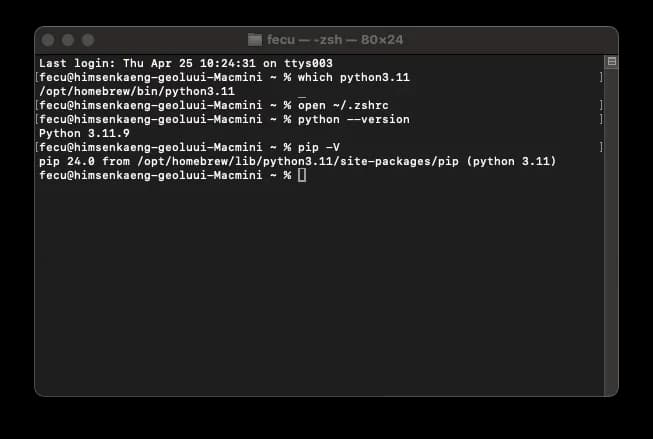Click the "Python 3.11.9" output line
The width and height of the screenshot is (653, 439).
(84, 133)
